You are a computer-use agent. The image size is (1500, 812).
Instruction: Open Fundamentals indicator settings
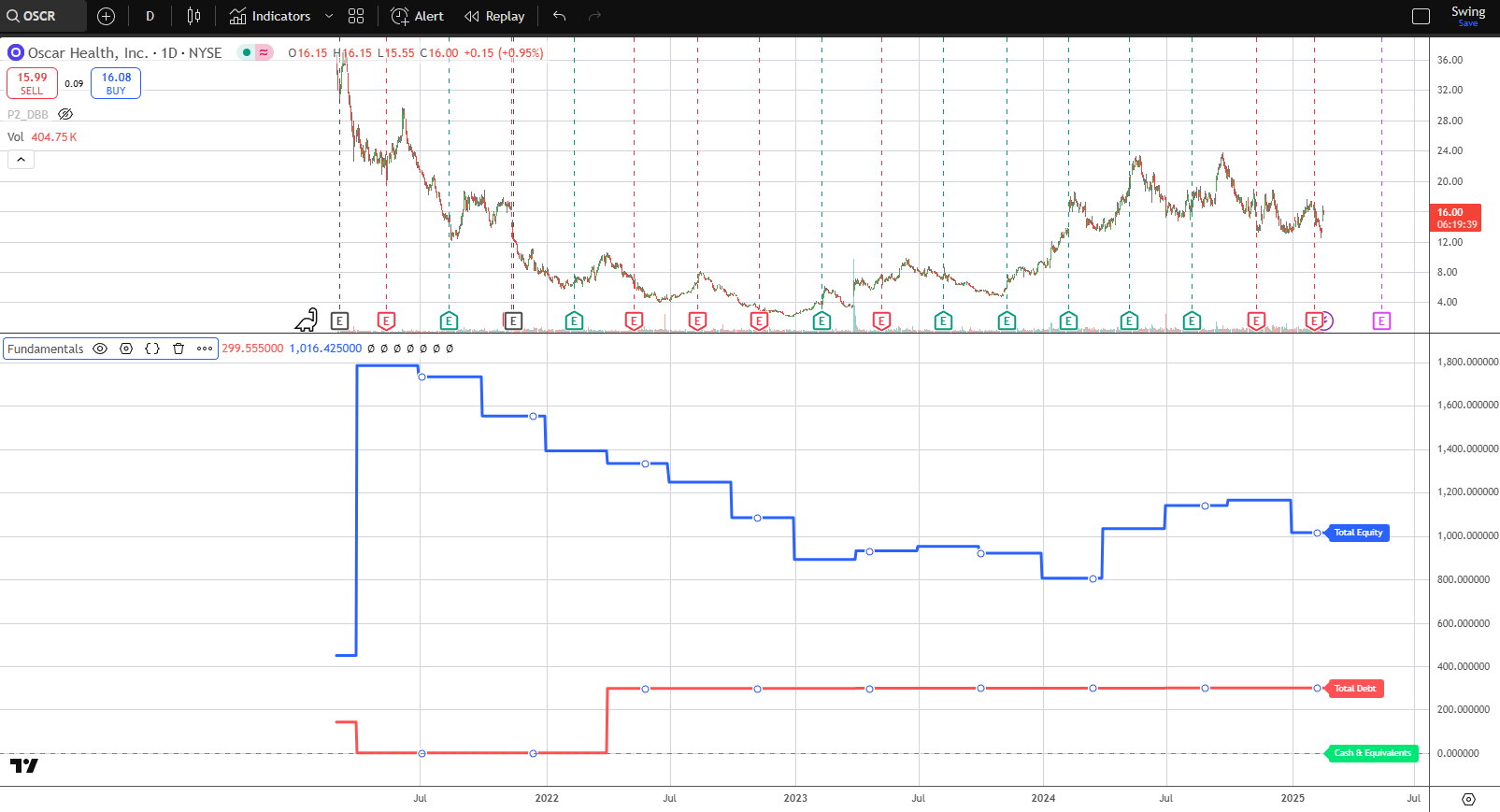click(126, 349)
